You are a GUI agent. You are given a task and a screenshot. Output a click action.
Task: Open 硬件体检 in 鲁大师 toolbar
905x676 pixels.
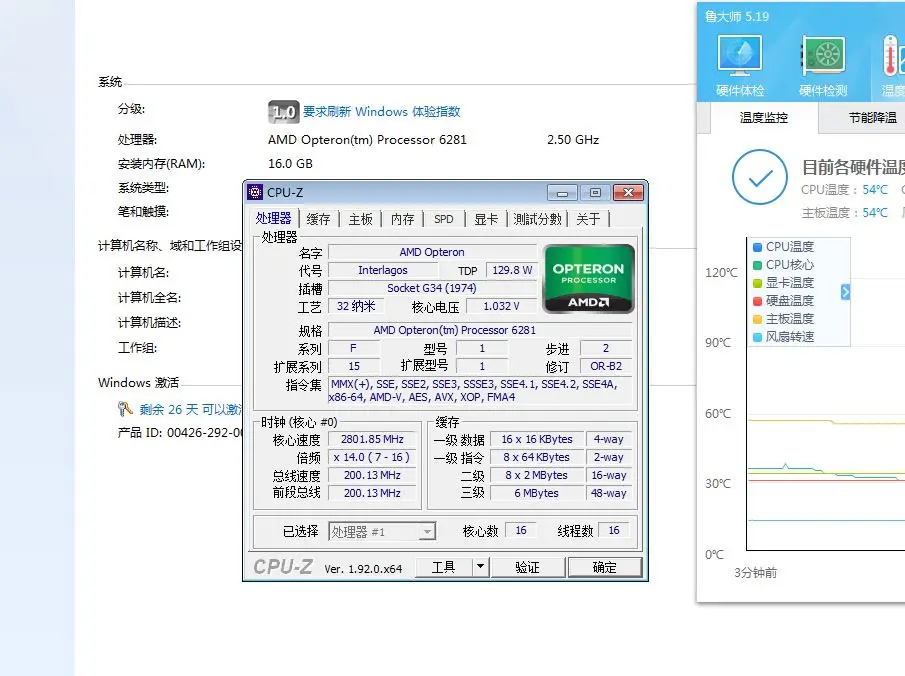tap(740, 65)
